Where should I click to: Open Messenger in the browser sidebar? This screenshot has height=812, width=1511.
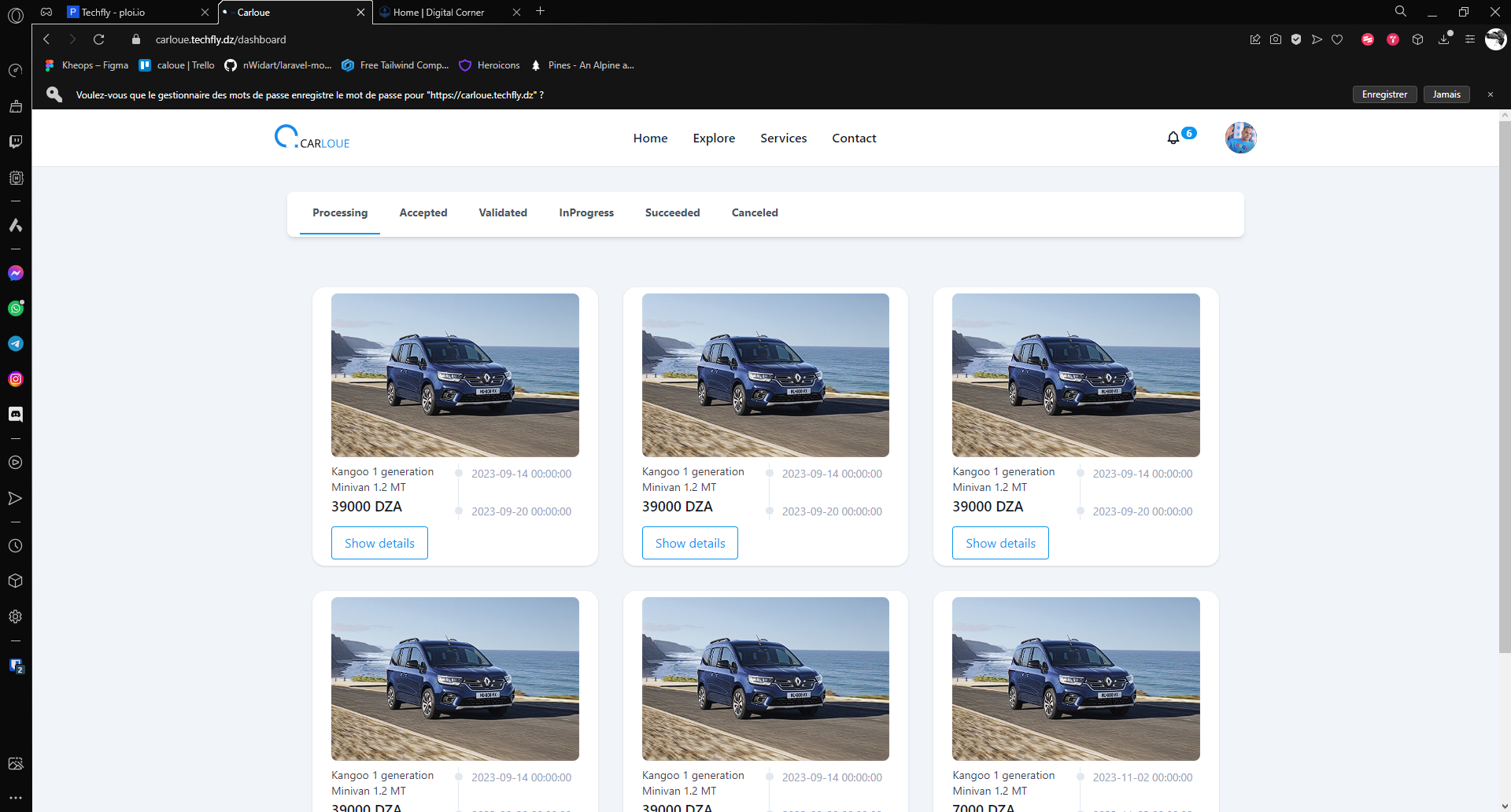16,273
